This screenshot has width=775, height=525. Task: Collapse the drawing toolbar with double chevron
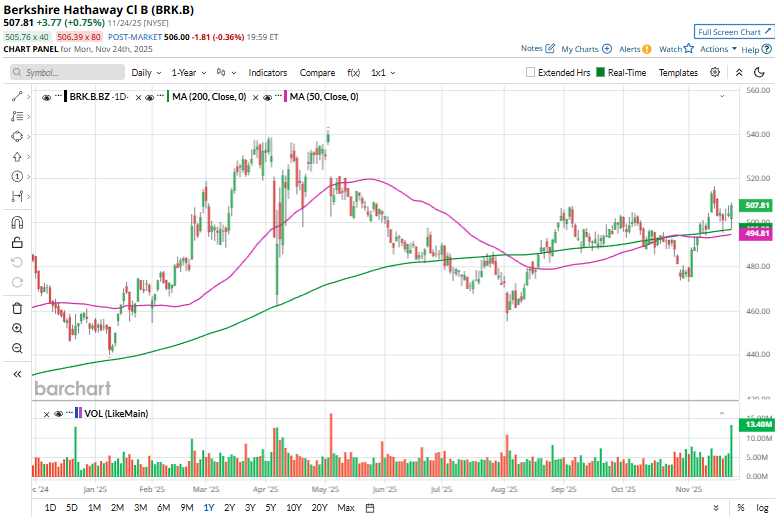pyautogui.click(x=17, y=374)
